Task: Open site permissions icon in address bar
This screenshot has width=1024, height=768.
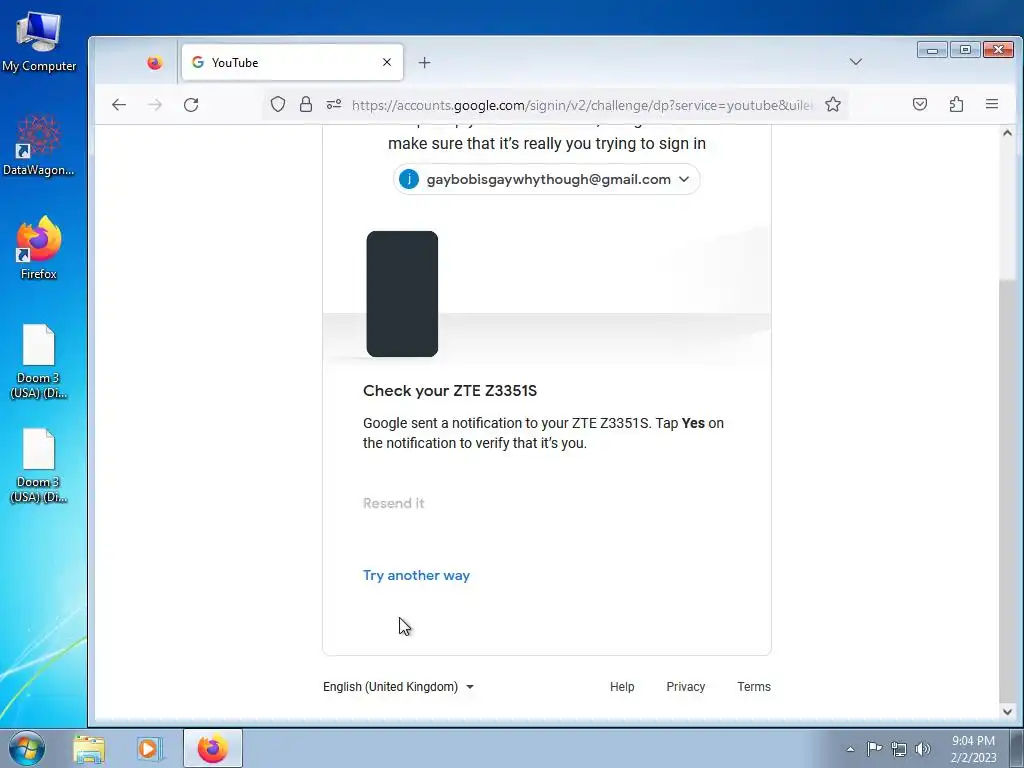Action: click(x=334, y=104)
